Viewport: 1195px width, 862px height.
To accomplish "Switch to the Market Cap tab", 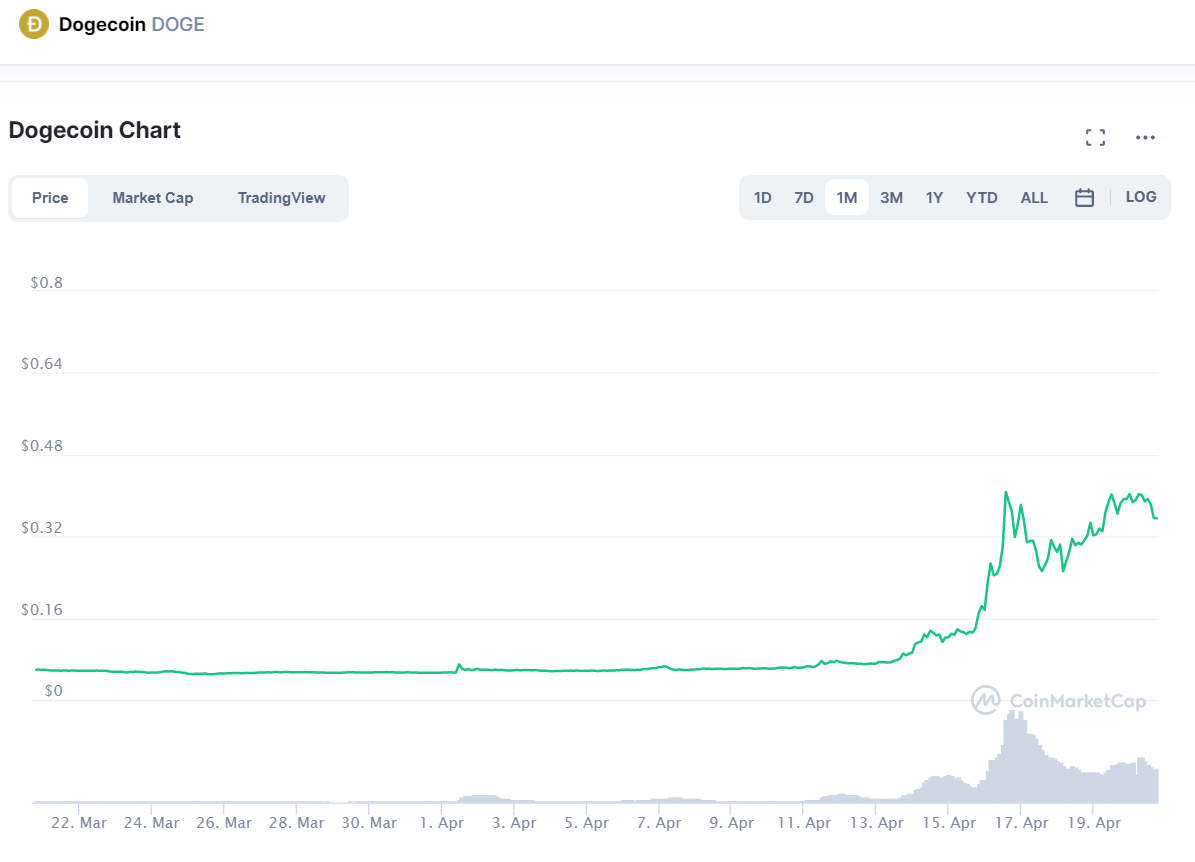I will 152,198.
